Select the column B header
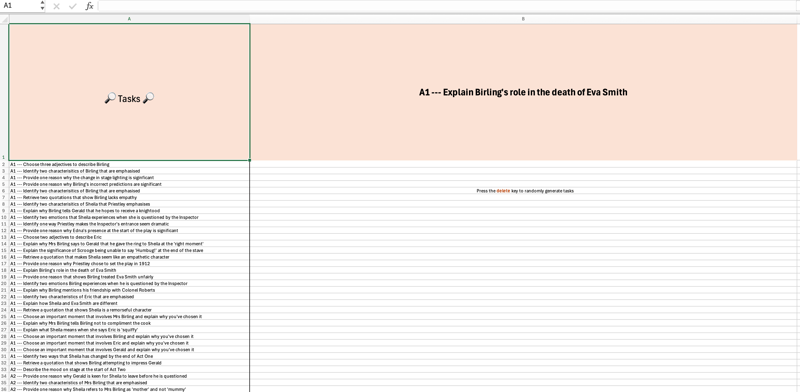800x392 pixels. click(524, 19)
